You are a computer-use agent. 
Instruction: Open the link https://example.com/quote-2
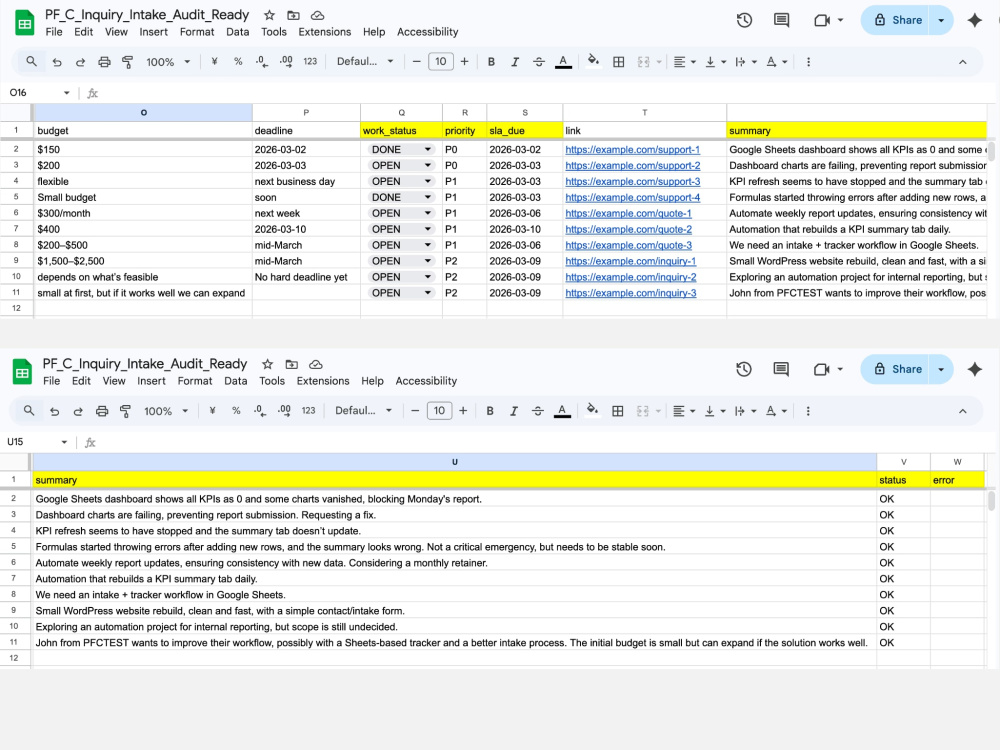[628, 229]
